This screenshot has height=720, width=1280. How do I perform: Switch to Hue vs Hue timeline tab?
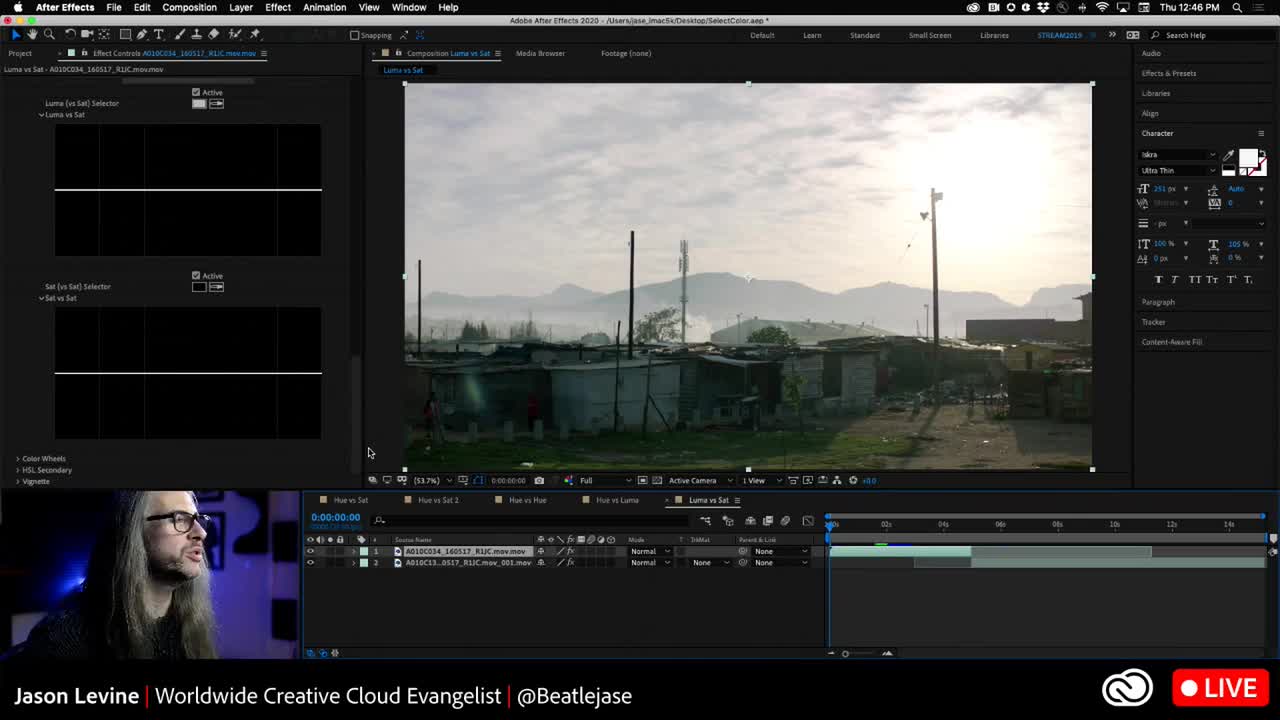(x=527, y=500)
